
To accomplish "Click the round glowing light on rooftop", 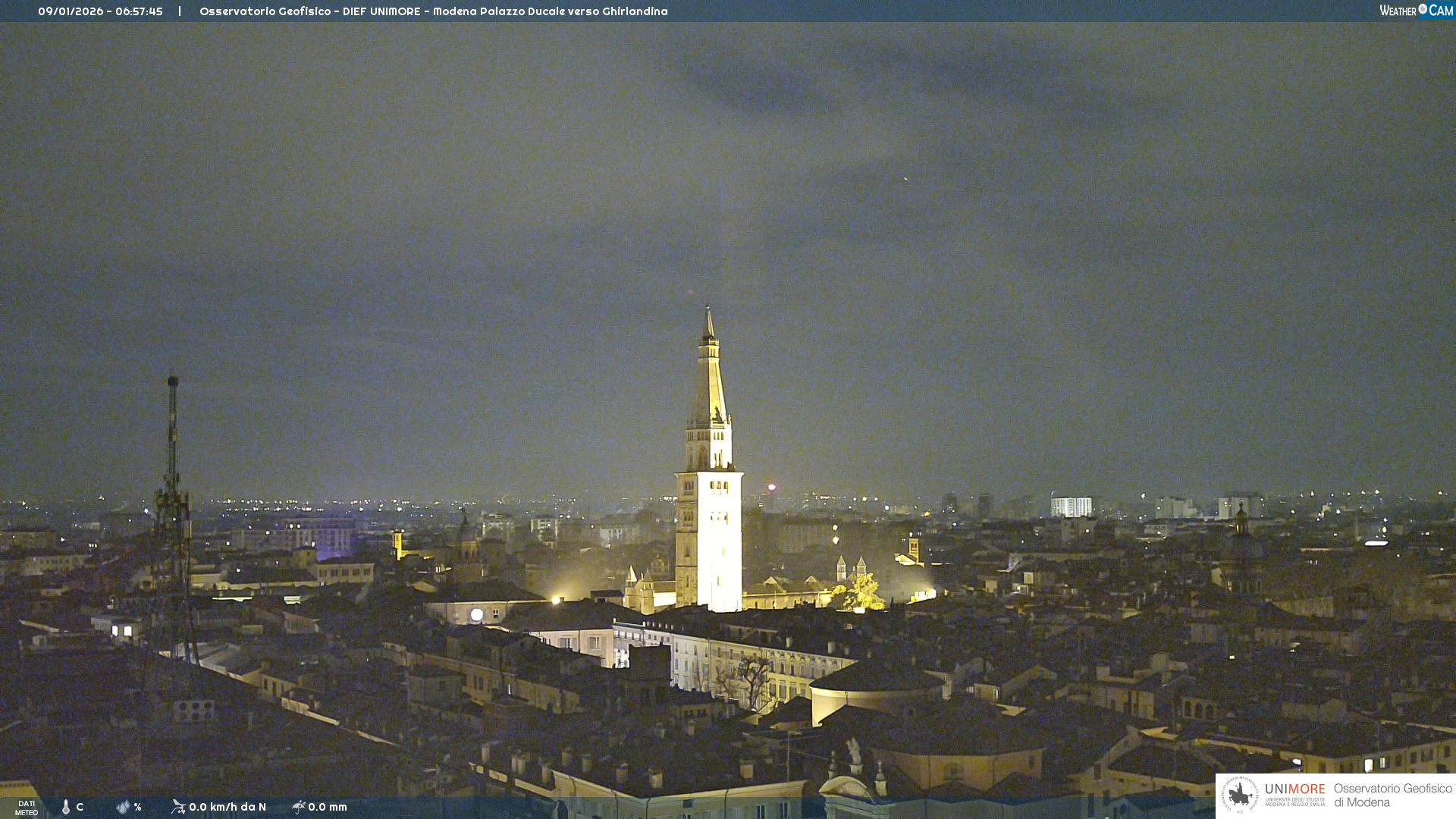I will pyautogui.click(x=476, y=615).
